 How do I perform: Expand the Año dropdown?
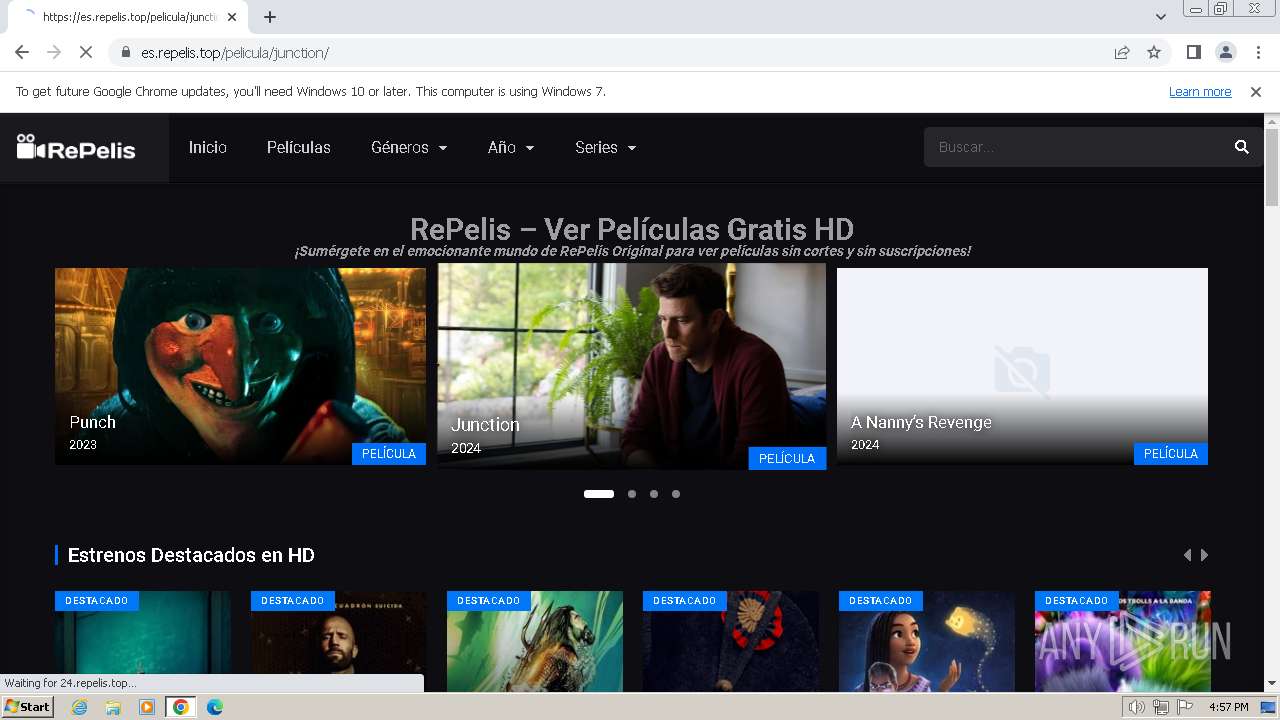(511, 147)
